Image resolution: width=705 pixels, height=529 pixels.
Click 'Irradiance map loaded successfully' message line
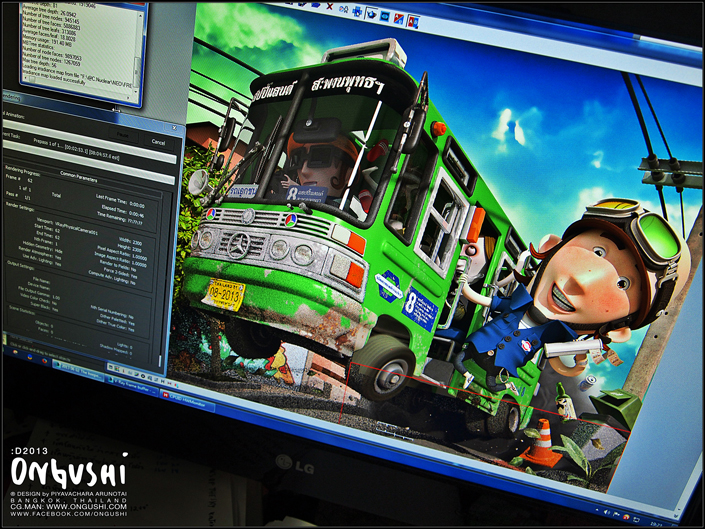(54, 77)
